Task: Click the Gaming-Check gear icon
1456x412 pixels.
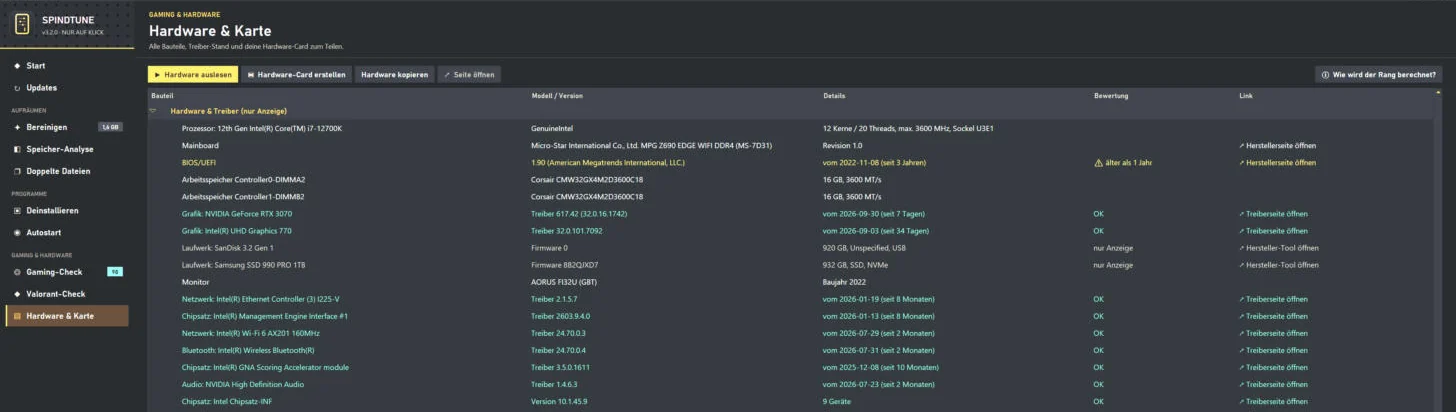Action: click(17, 272)
